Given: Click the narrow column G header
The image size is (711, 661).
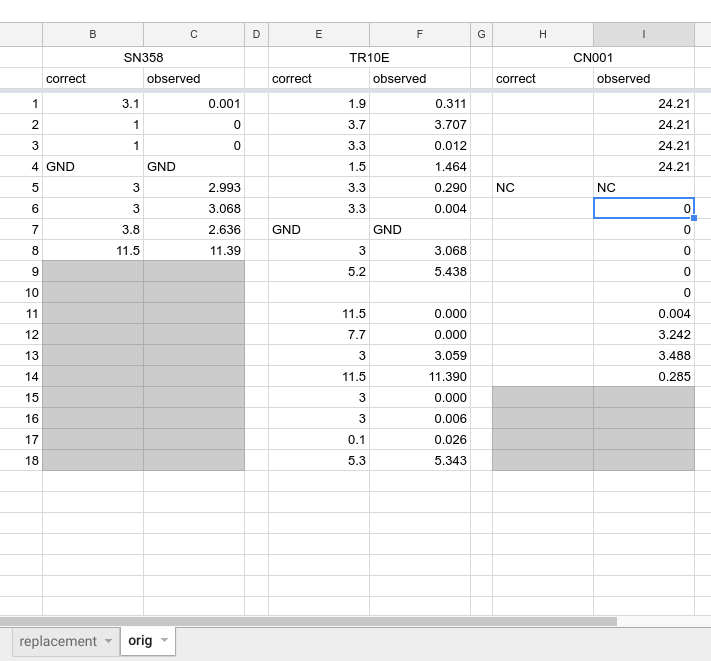Looking at the screenshot, I should tap(481, 34).
